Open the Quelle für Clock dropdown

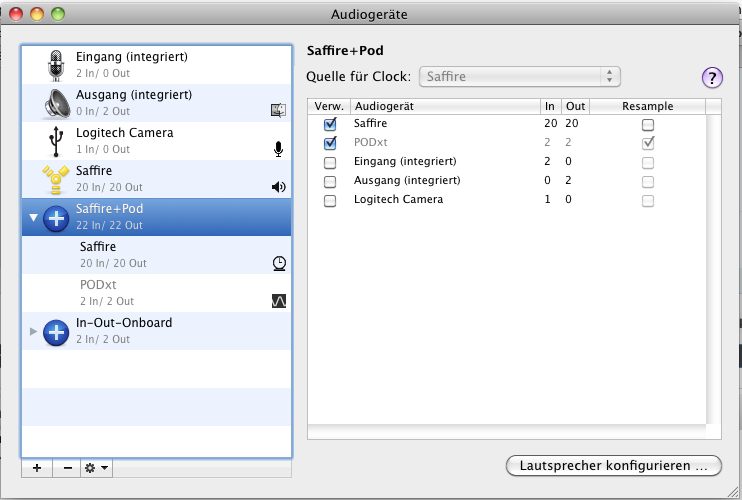[520, 77]
